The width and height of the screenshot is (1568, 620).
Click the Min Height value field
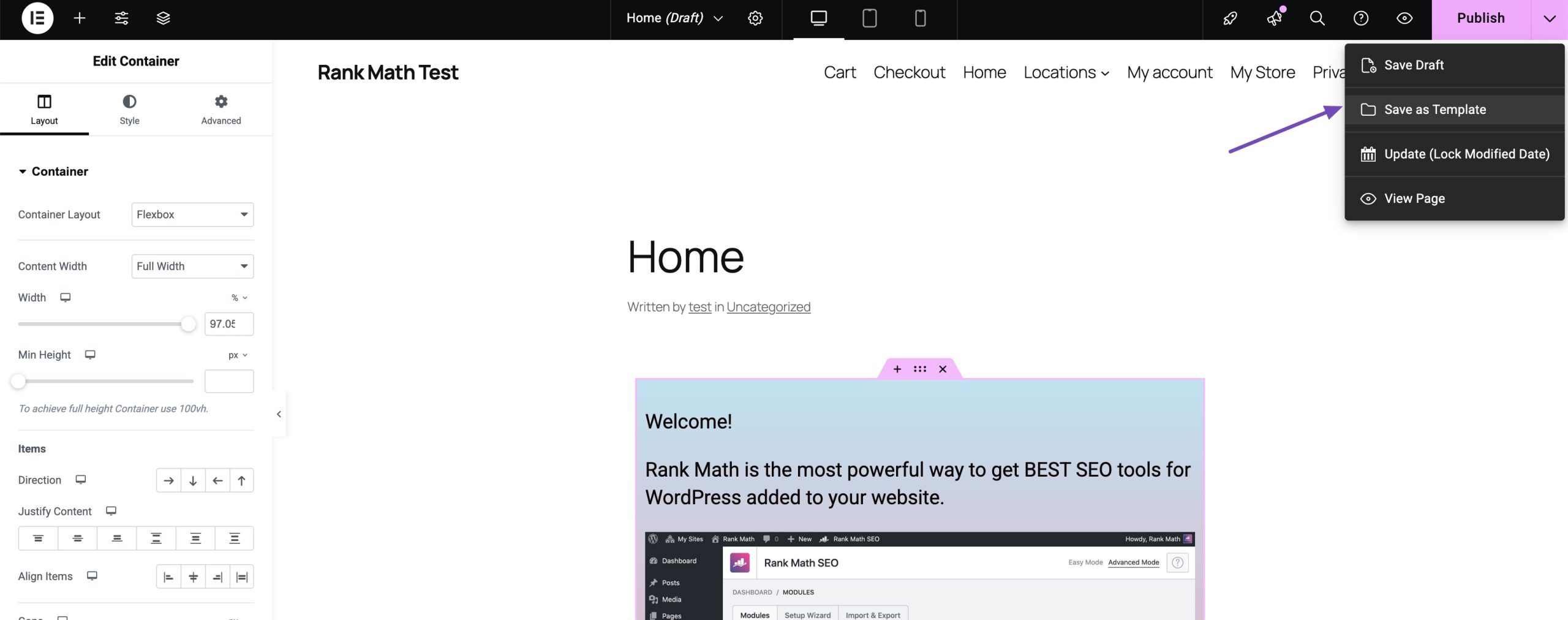tap(229, 381)
